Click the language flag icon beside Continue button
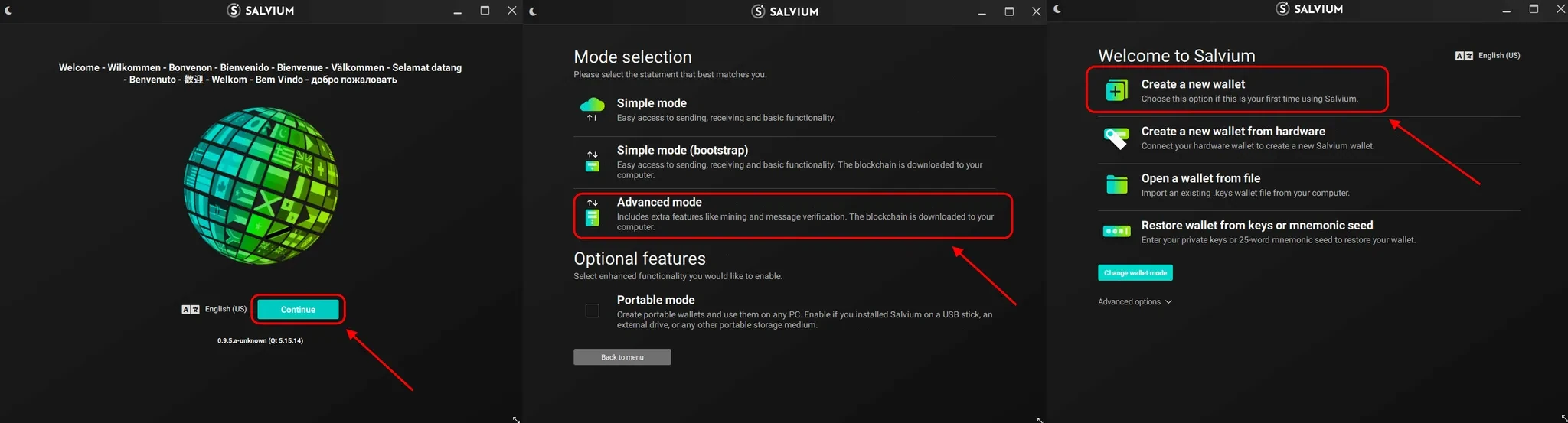 [191, 310]
